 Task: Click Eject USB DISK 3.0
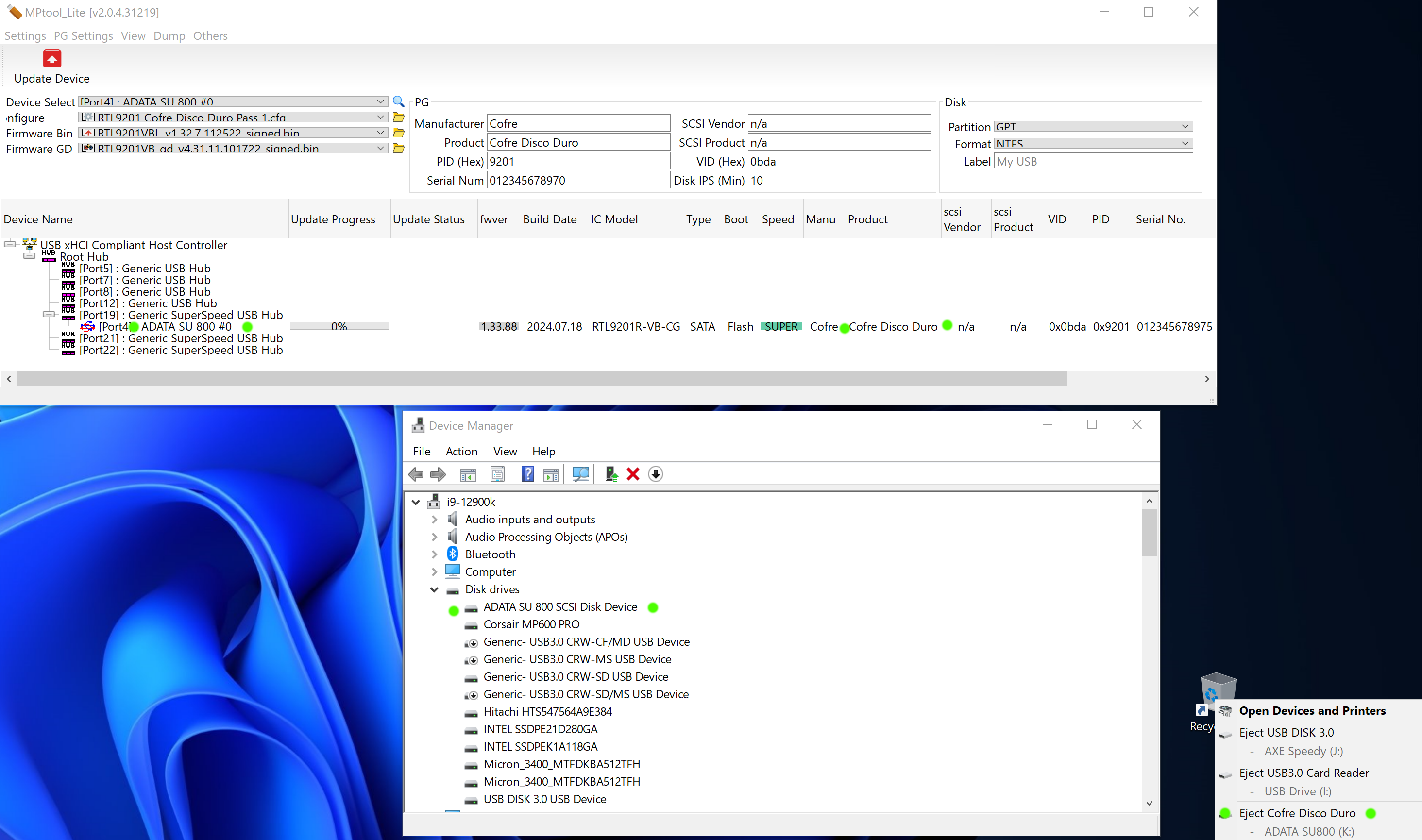point(1286,733)
